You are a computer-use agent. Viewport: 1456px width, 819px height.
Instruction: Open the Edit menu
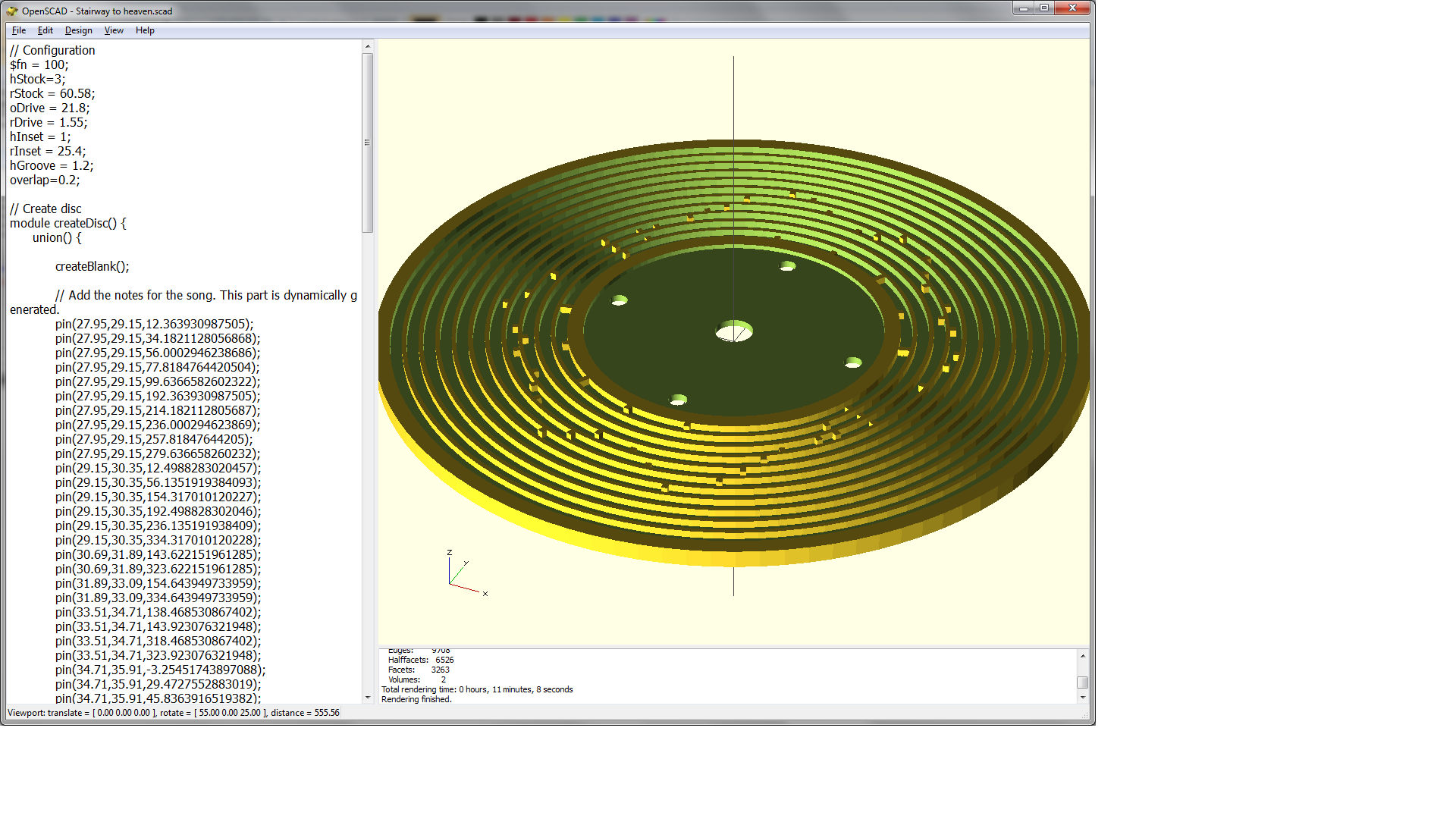coord(45,30)
